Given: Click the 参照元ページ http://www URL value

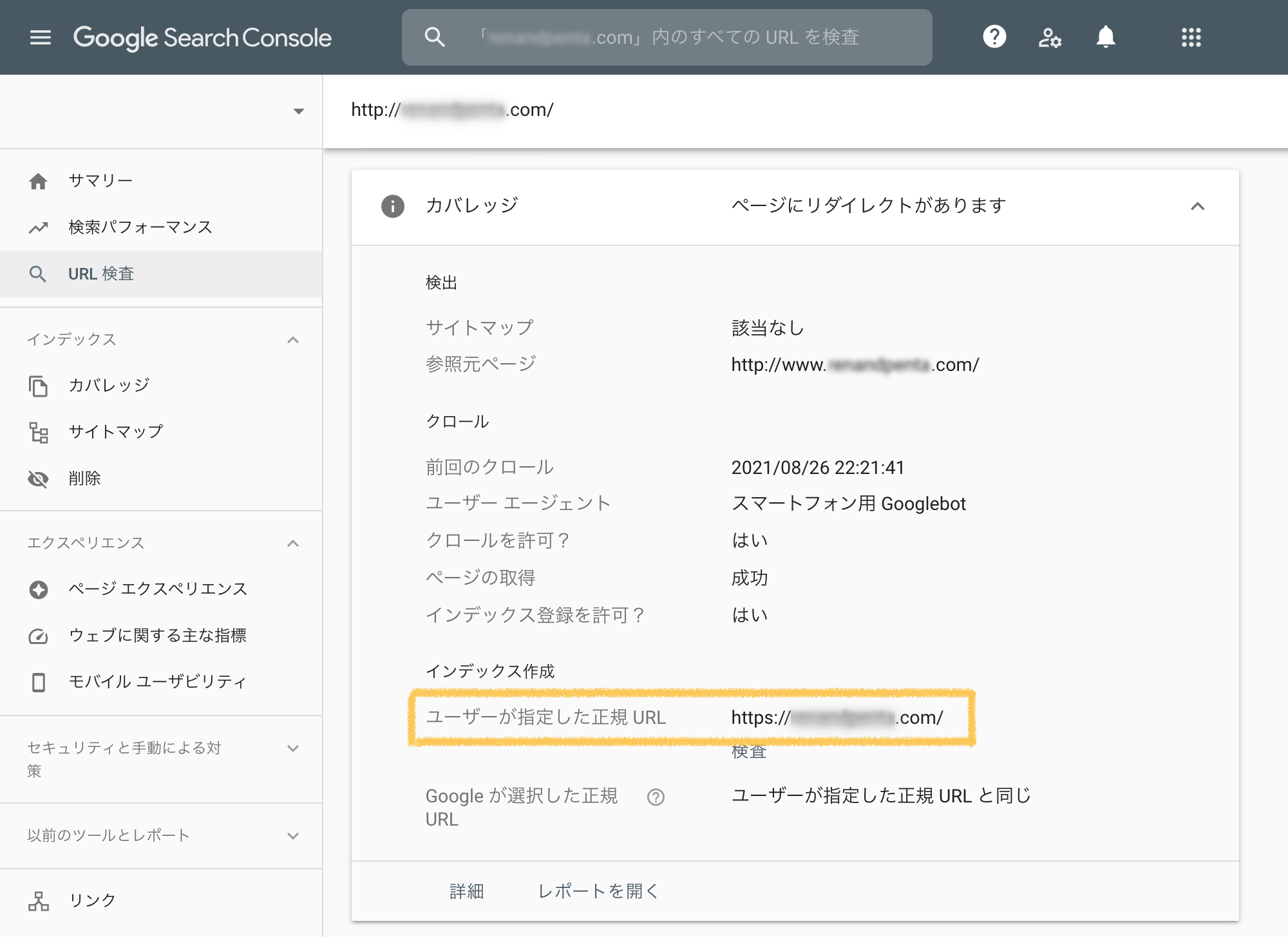Looking at the screenshot, I should tap(855, 364).
